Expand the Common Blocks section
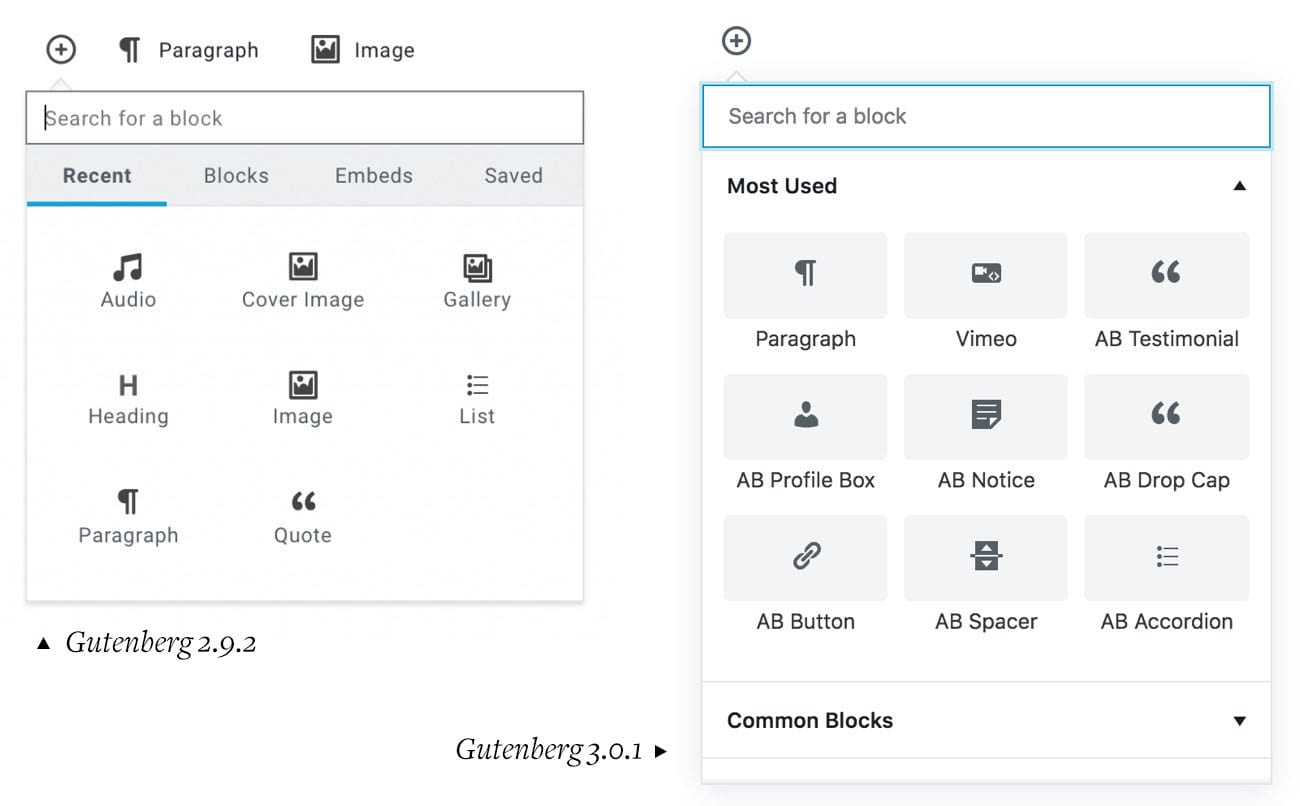The image size is (1300, 806). pos(986,720)
